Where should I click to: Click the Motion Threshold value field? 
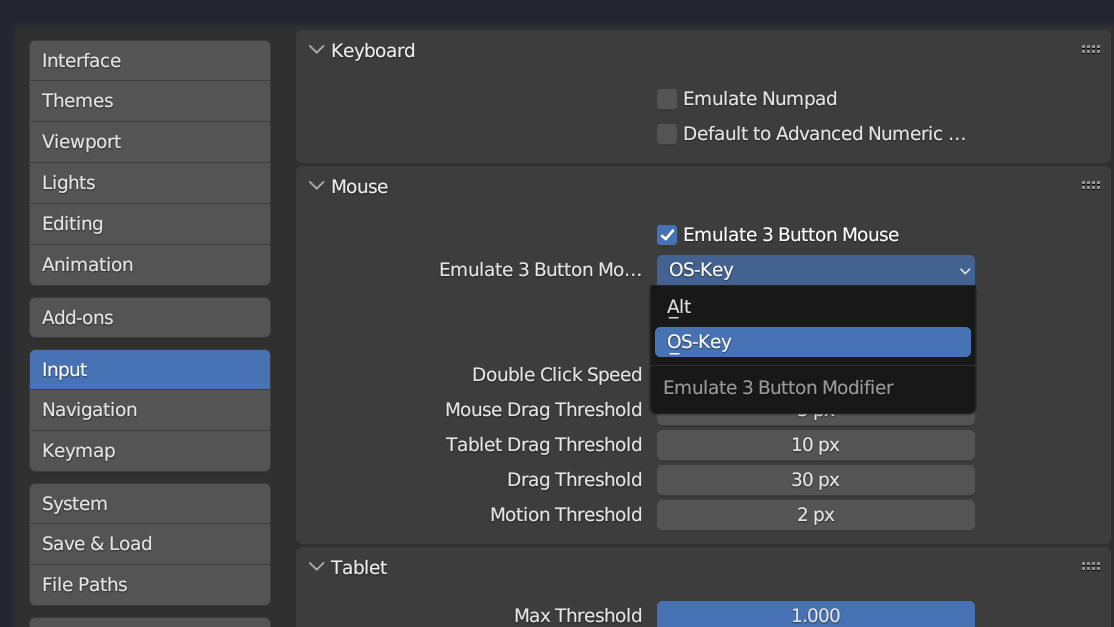[x=815, y=515]
